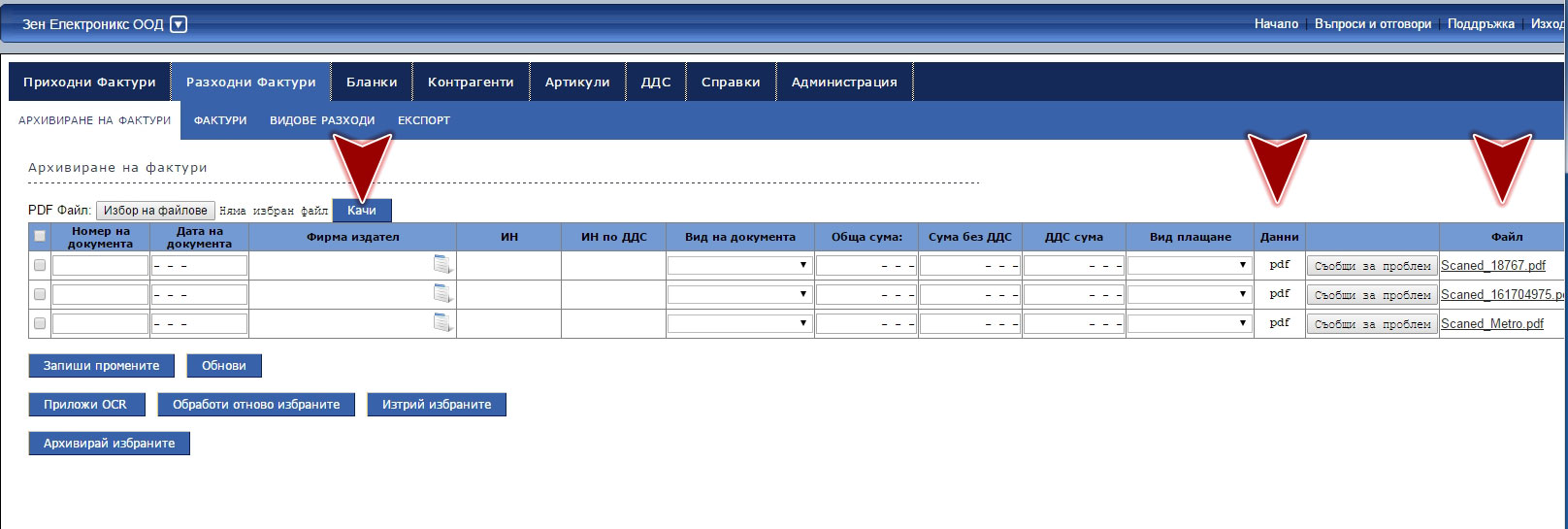Open the Приходни Фактури tab
The image size is (1568, 529).
tap(89, 83)
